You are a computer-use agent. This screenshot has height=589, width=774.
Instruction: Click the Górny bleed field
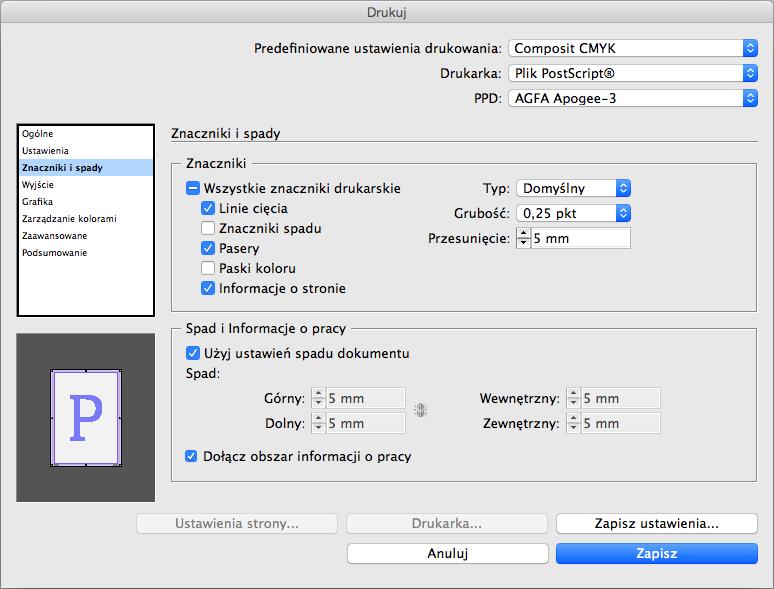click(365, 398)
